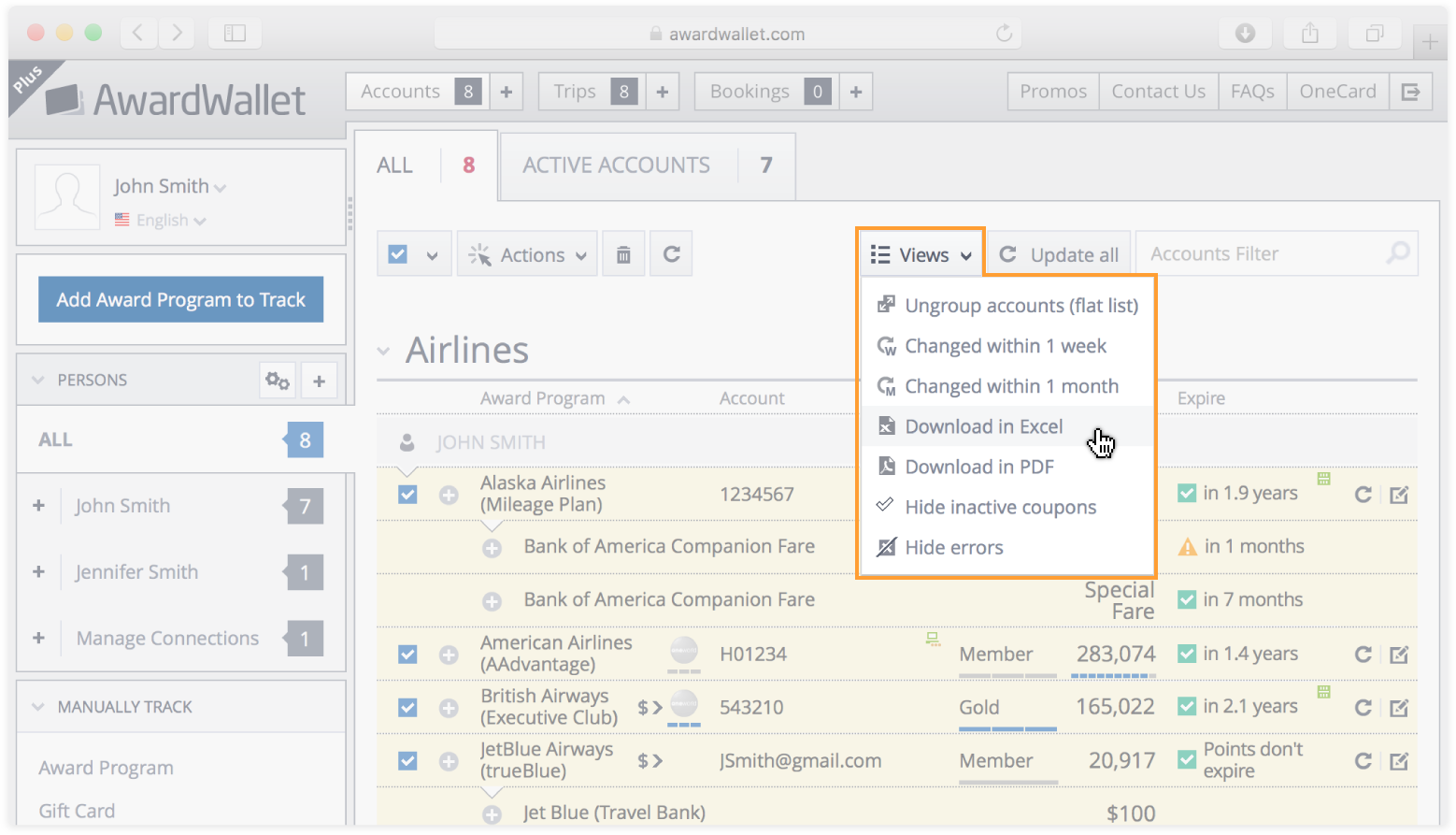The width and height of the screenshot is (1456, 835).
Task: Click American Airlines balance progress bar
Action: [1113, 675]
